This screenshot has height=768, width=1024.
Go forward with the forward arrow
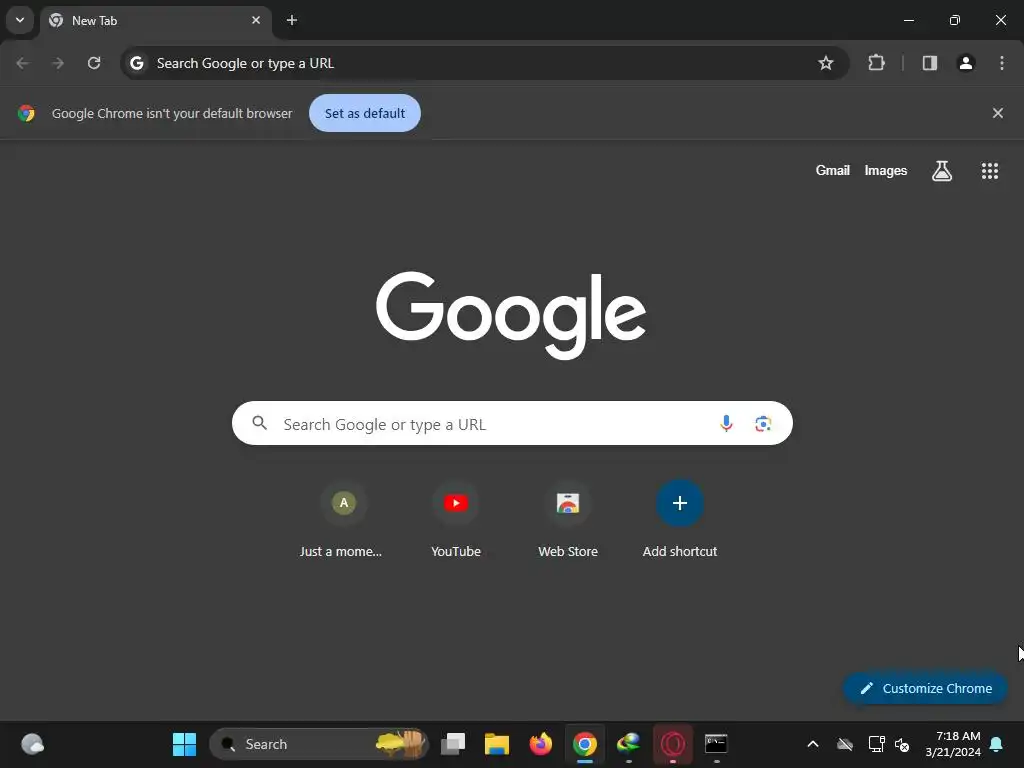[x=58, y=63]
